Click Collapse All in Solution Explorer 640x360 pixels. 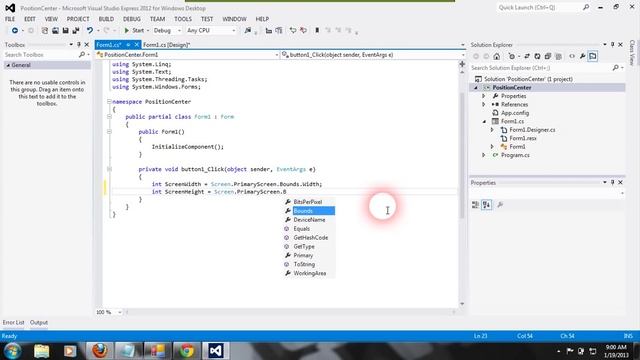click(548, 56)
